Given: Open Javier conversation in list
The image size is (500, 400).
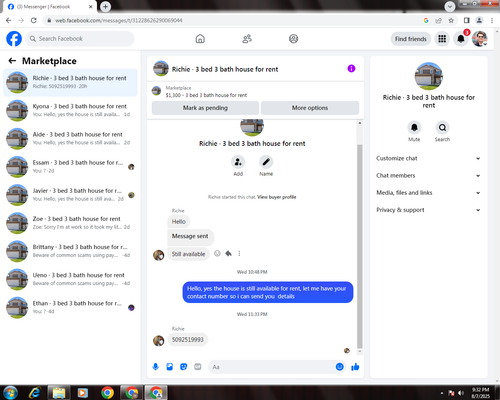Looking at the screenshot, I should pos(70,195).
